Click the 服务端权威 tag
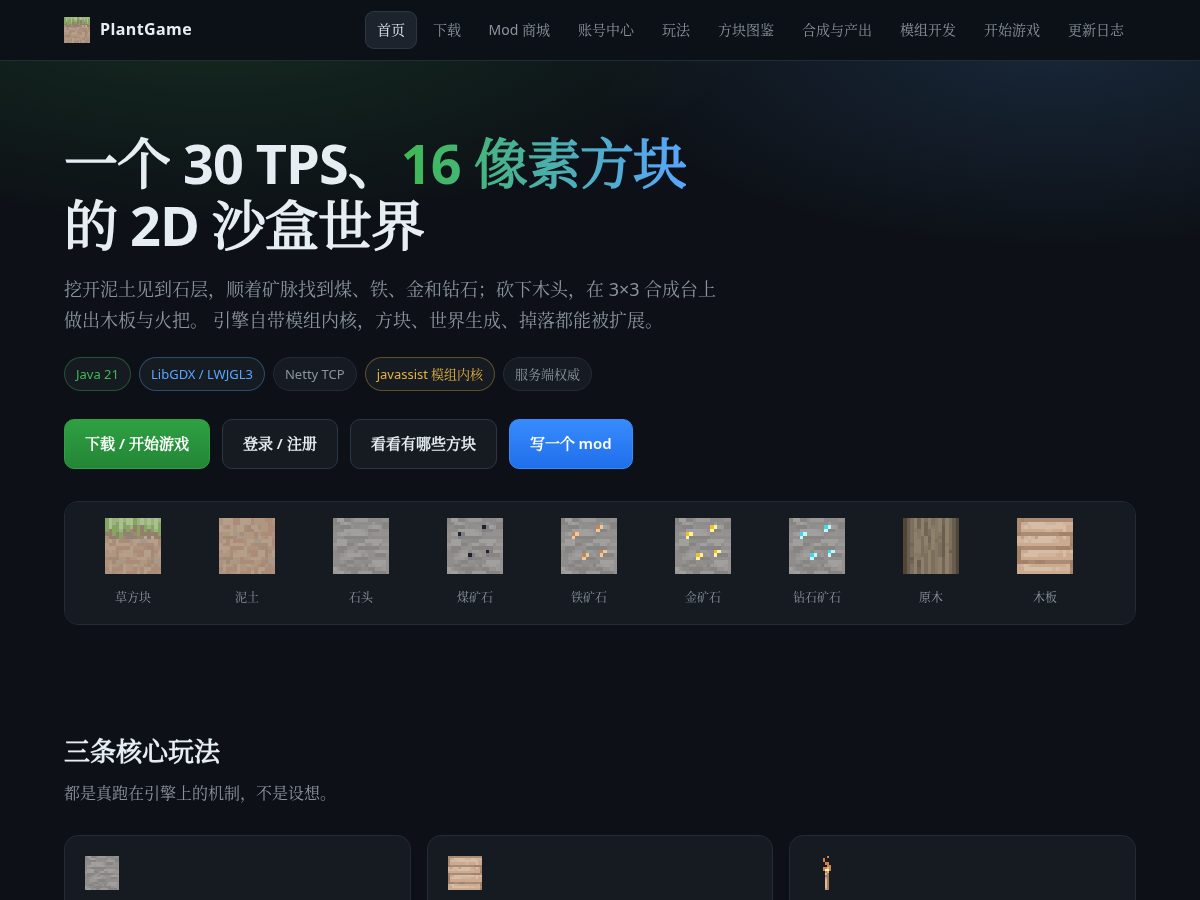The height and width of the screenshot is (900, 1200). 547,374
